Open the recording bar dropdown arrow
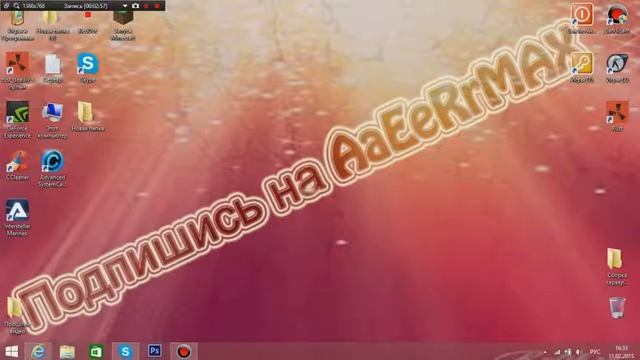This screenshot has width=640, height=360. click(125, 6)
